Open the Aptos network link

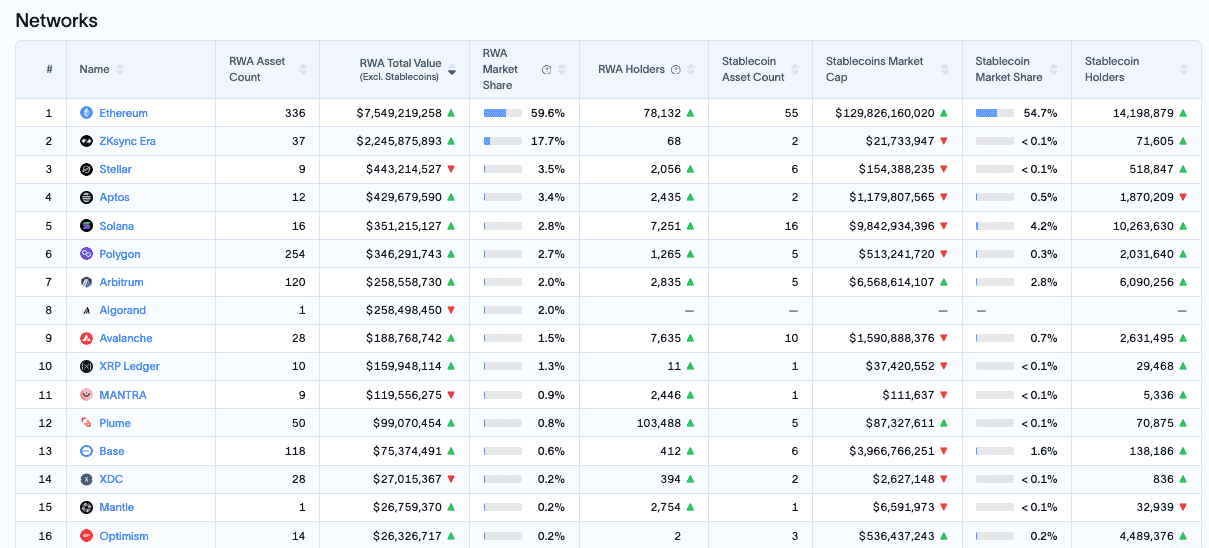click(x=114, y=197)
